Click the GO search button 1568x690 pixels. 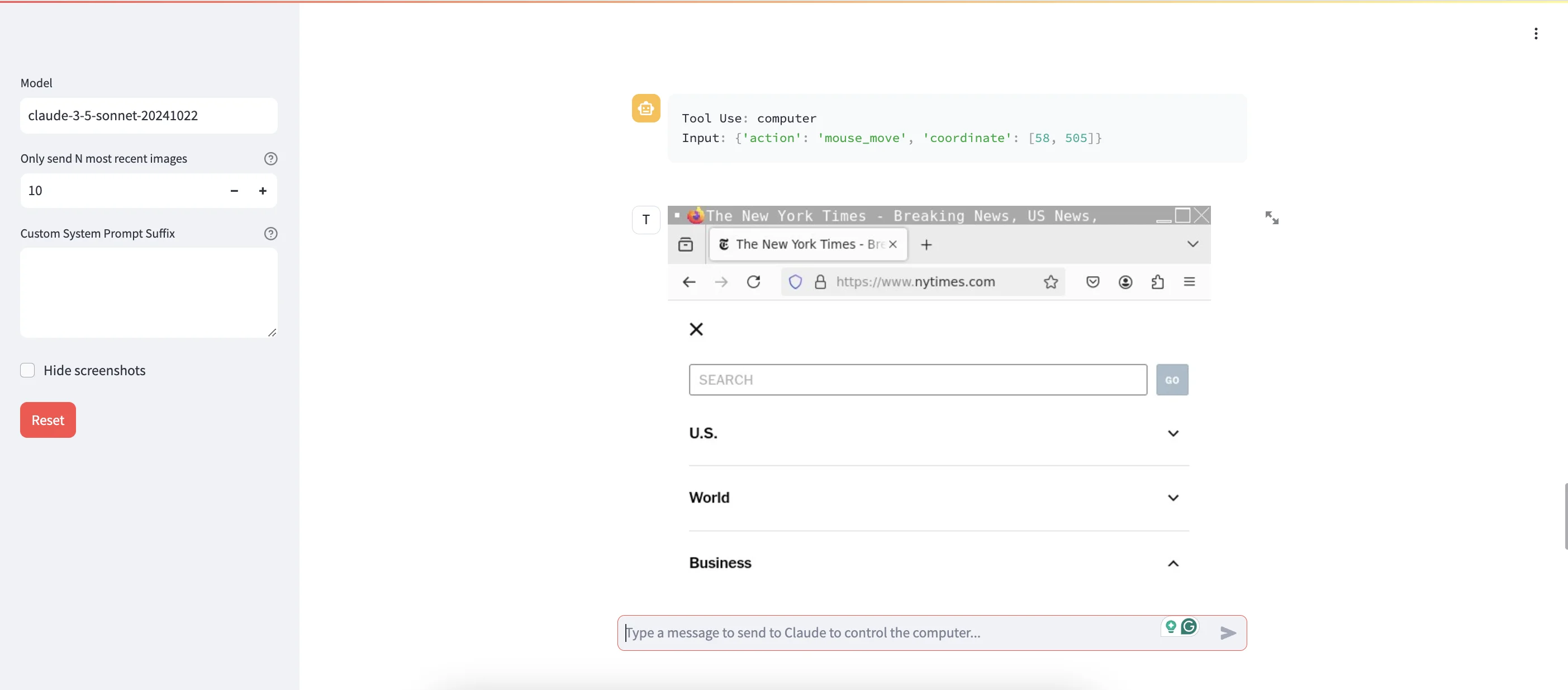coord(1172,380)
